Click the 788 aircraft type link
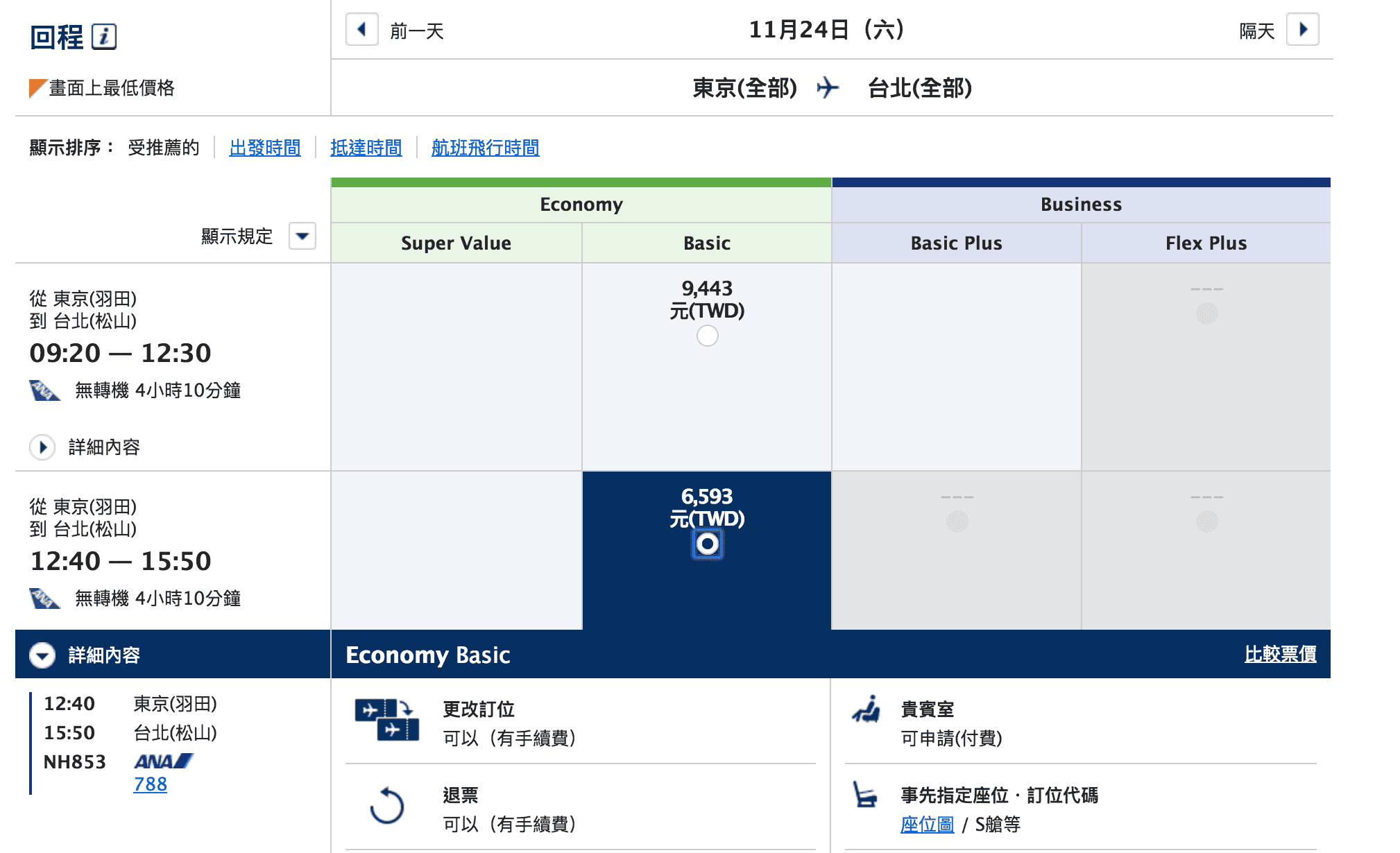Image resolution: width=1400 pixels, height=853 pixels. coord(150,784)
